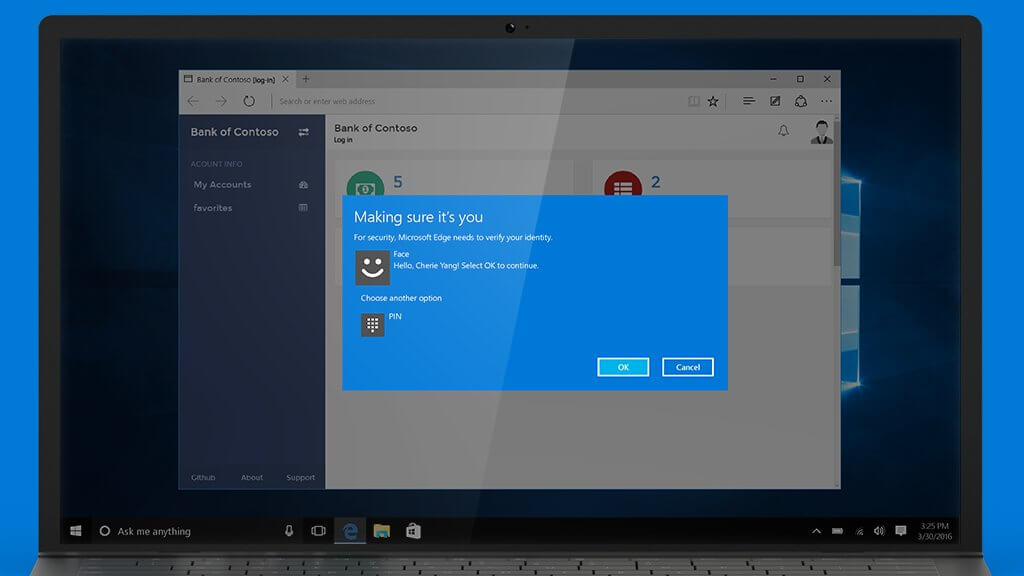Image resolution: width=1024 pixels, height=576 pixels.
Task: Click the home icon next to My Accounts
Action: coord(303,185)
